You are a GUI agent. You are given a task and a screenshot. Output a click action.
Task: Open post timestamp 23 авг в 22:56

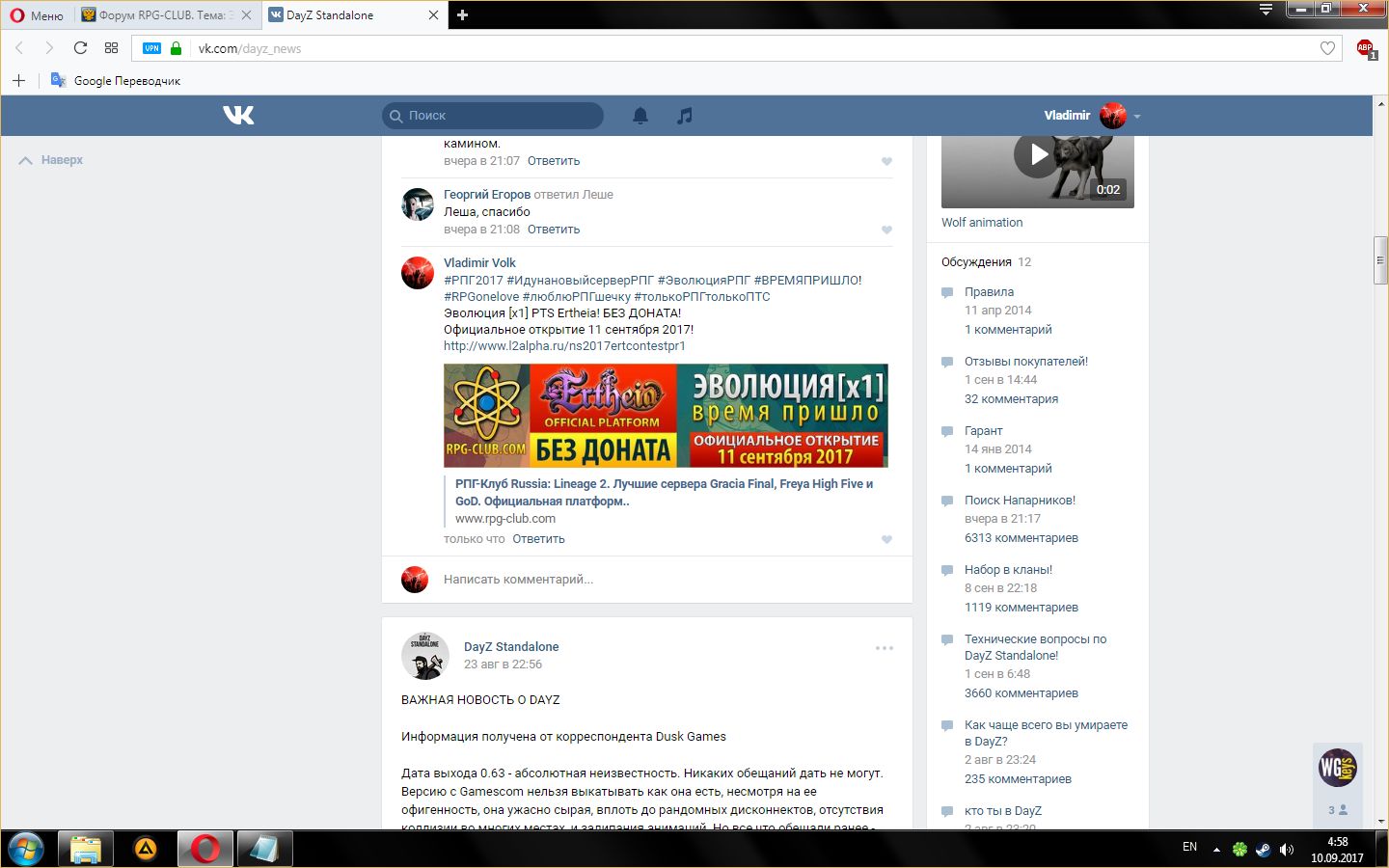coord(503,665)
